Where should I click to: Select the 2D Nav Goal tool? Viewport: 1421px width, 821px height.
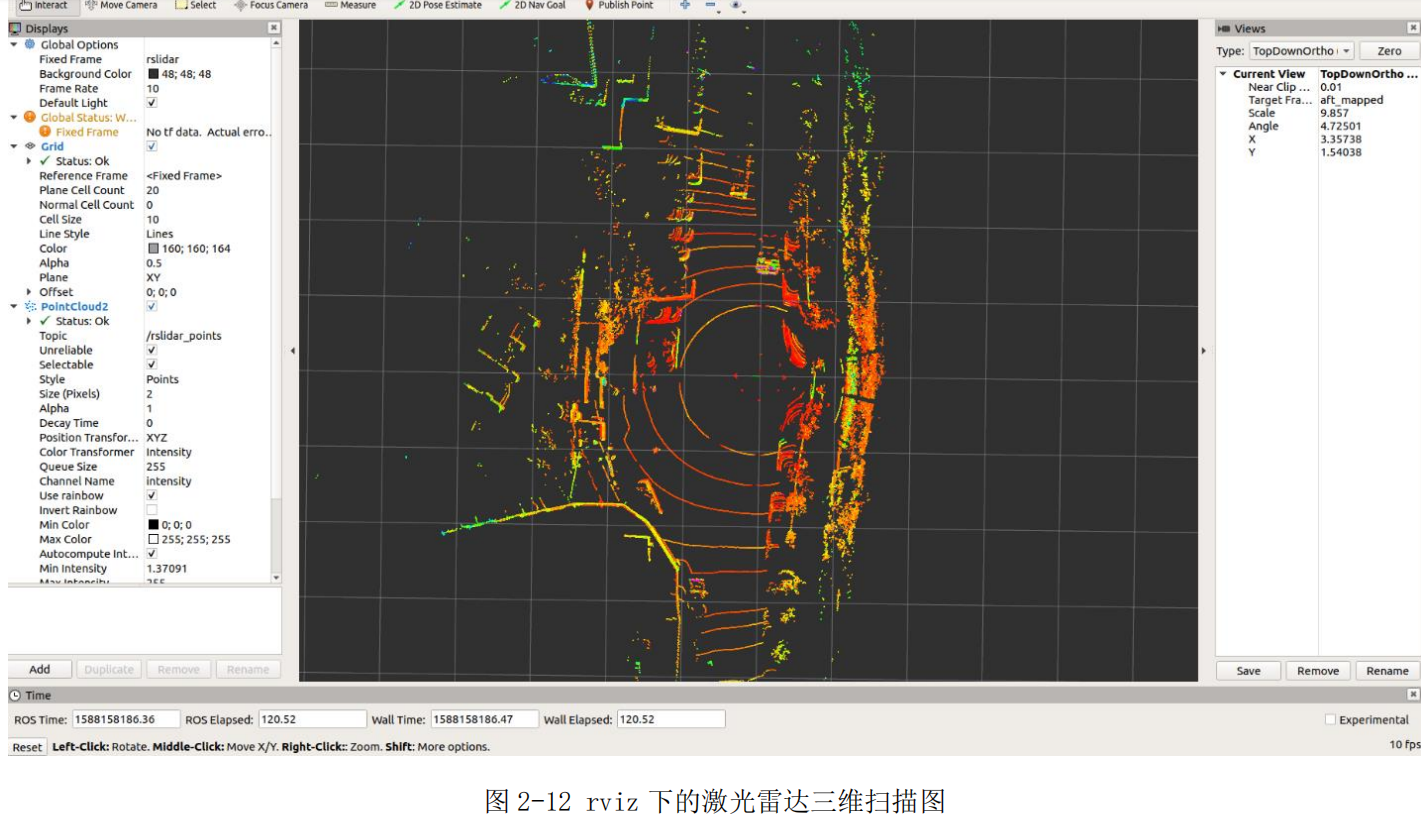coord(531,5)
